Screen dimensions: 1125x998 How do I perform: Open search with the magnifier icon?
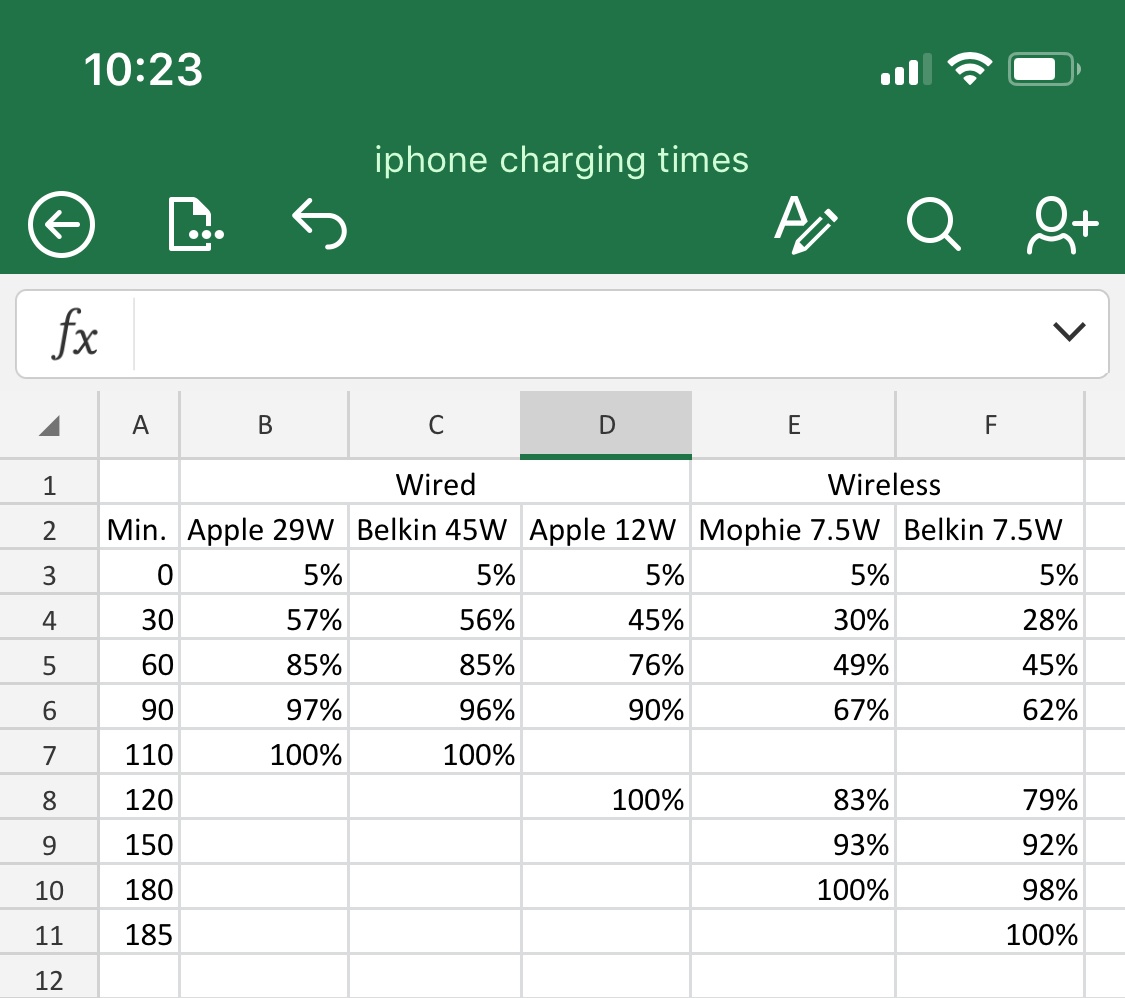(x=933, y=224)
